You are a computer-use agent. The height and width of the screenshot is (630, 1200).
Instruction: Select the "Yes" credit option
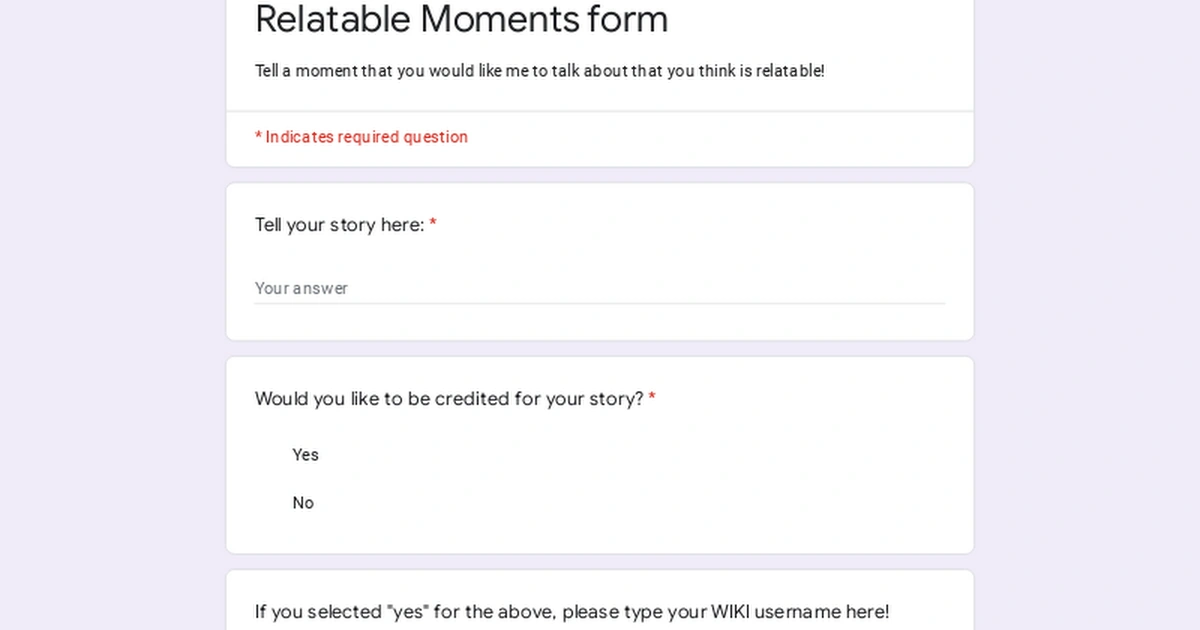(x=305, y=455)
